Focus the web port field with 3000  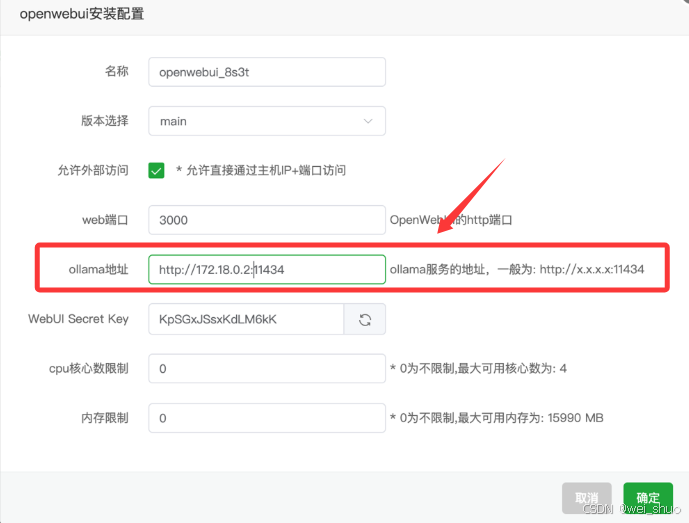pos(267,220)
